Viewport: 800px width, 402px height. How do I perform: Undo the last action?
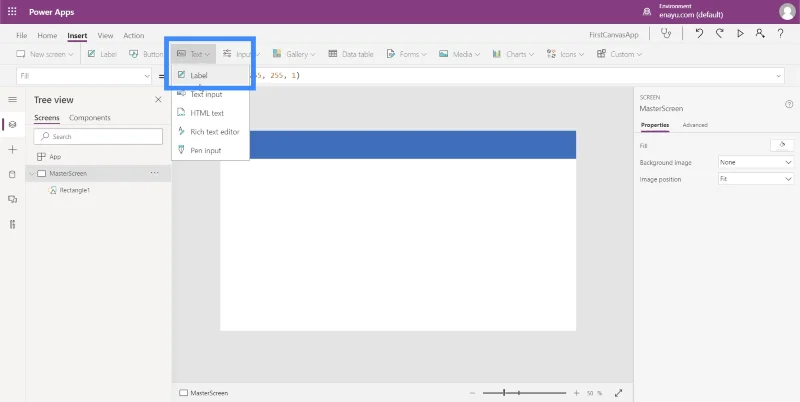tap(699, 34)
